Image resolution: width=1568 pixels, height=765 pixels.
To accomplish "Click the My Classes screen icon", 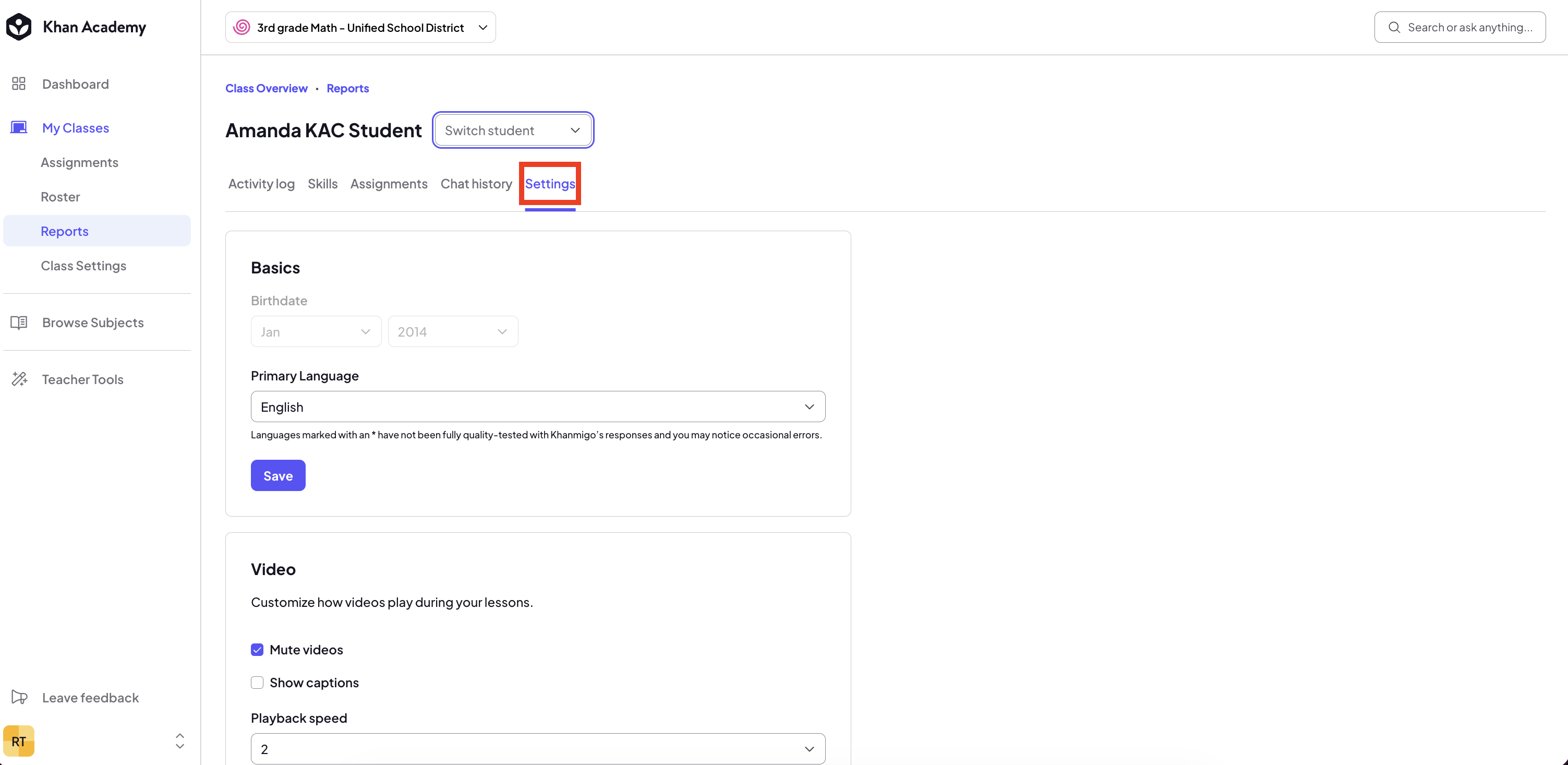I will pyautogui.click(x=19, y=128).
